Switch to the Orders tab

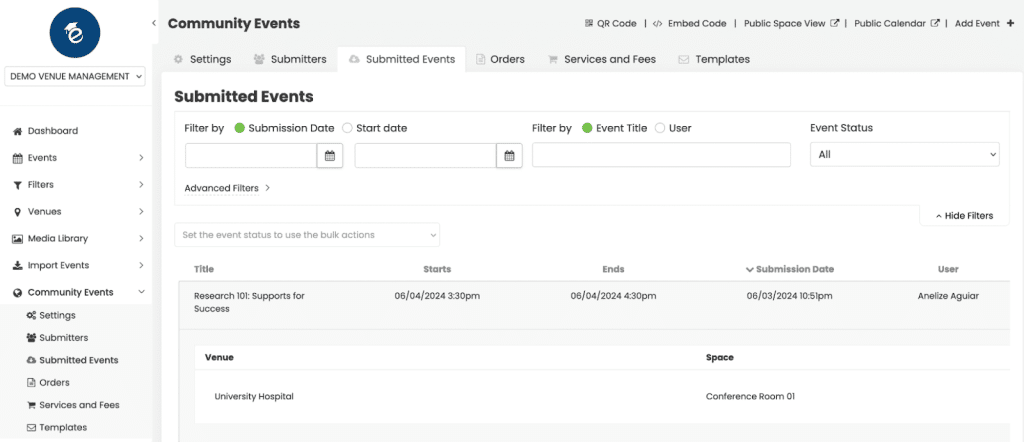point(500,59)
